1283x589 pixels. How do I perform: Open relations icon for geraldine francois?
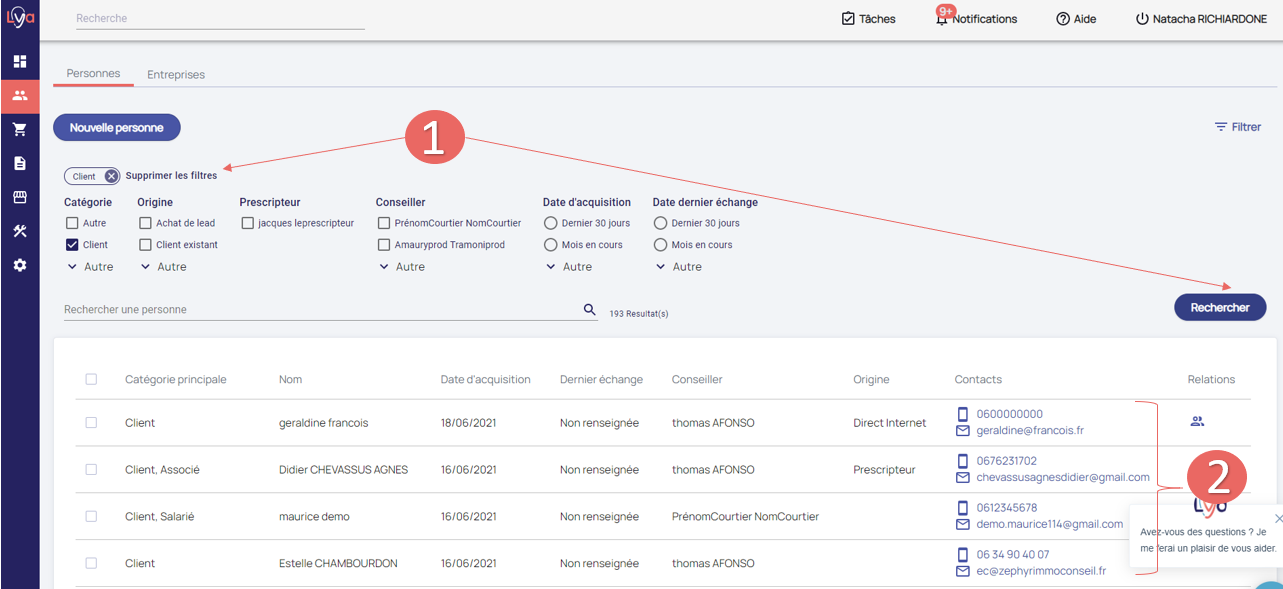1197,422
